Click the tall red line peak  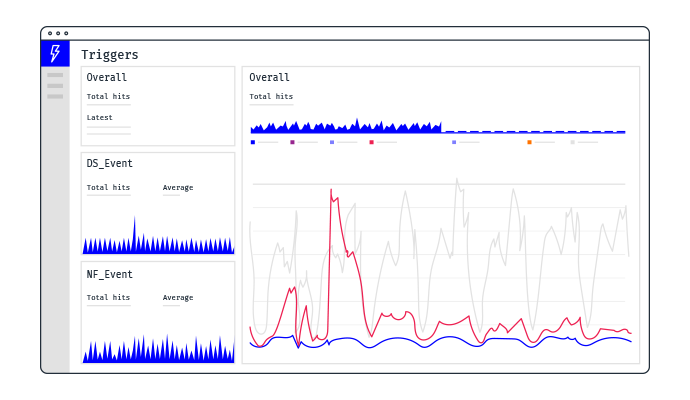click(331, 191)
